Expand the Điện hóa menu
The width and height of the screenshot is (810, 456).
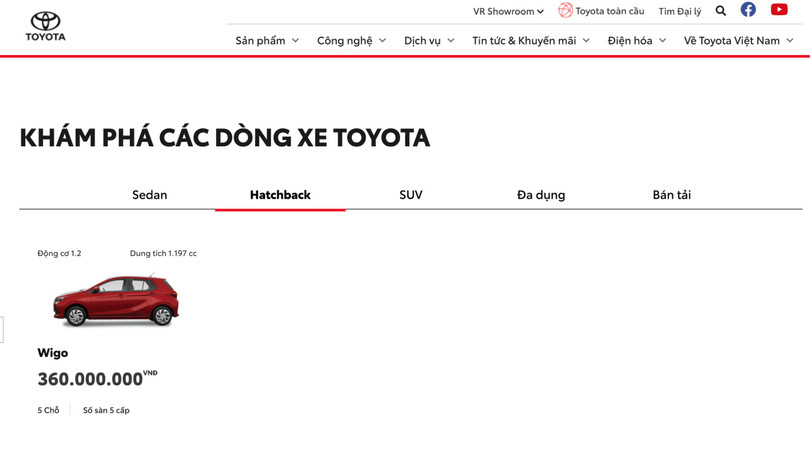coord(636,40)
